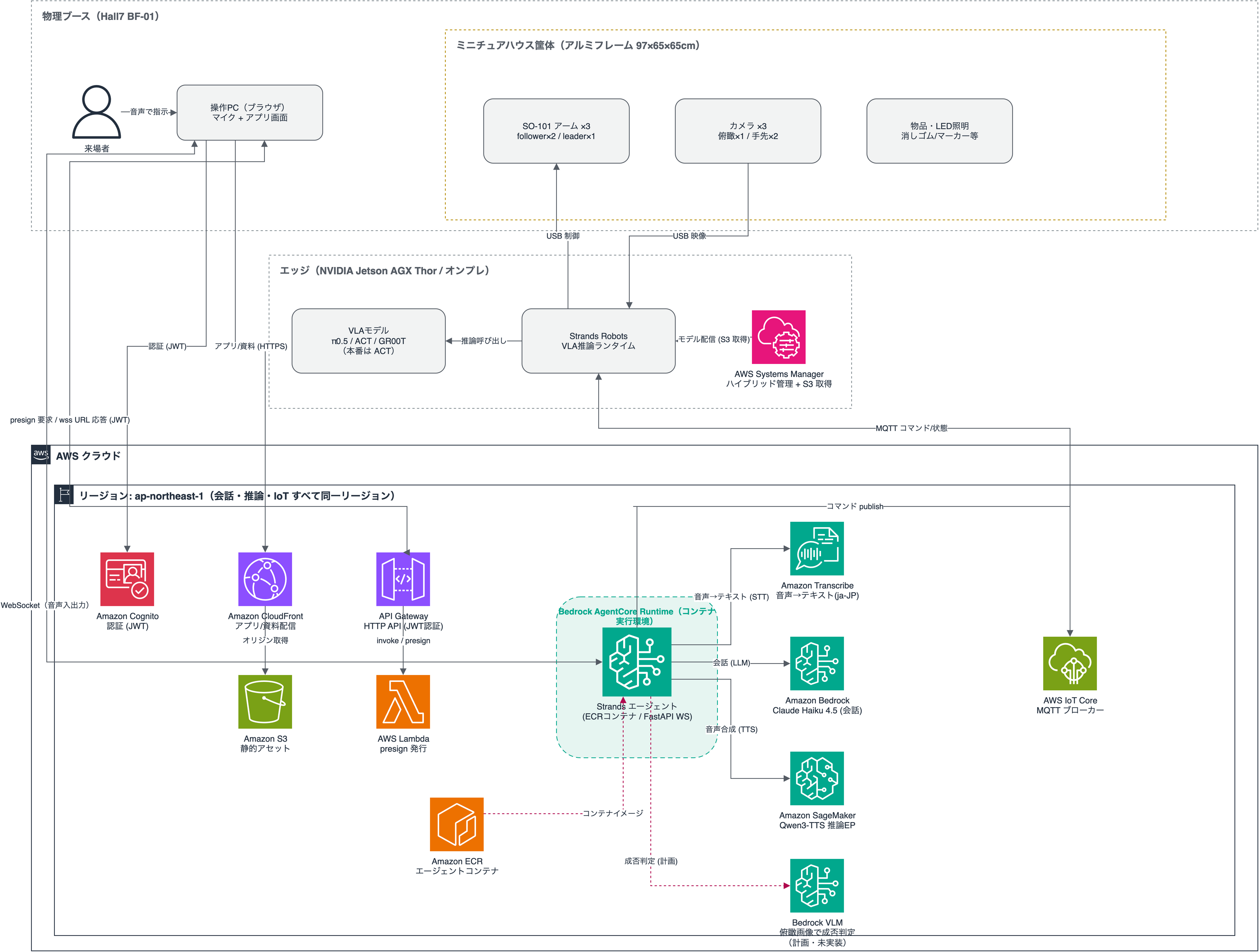Select the AWS クラウド heading
This screenshot has height=952, width=1259.
point(88,456)
